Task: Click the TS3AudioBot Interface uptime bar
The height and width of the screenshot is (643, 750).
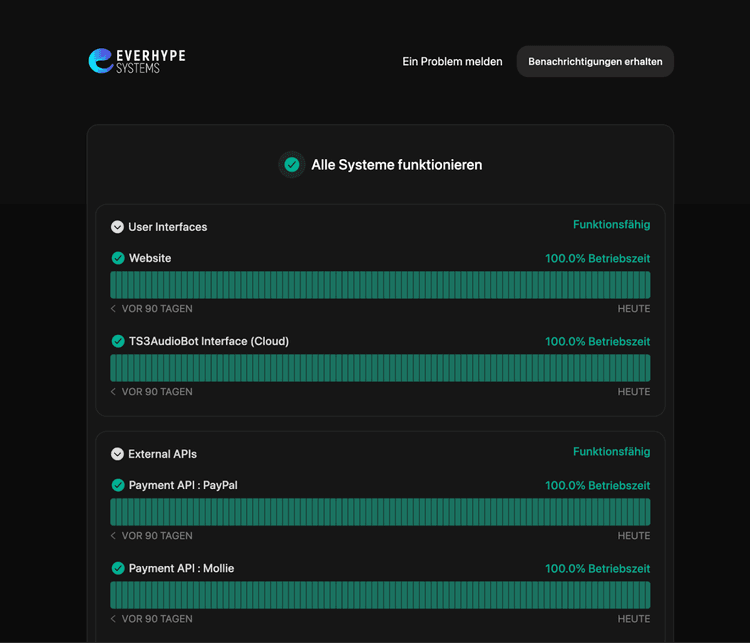Action: pyautogui.click(x=380, y=368)
